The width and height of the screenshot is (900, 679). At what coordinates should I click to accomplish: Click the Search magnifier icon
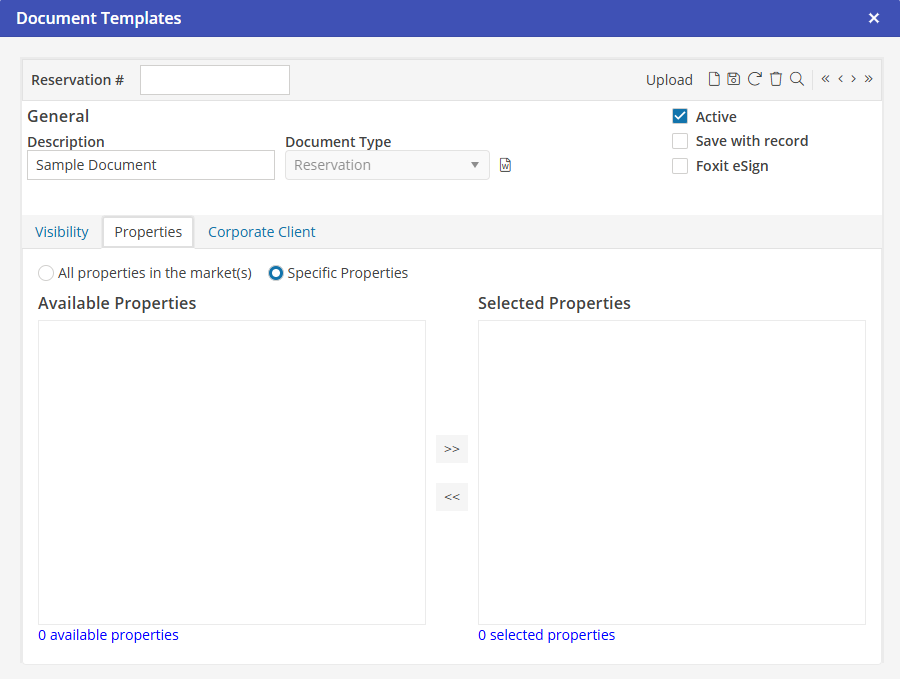(x=797, y=79)
